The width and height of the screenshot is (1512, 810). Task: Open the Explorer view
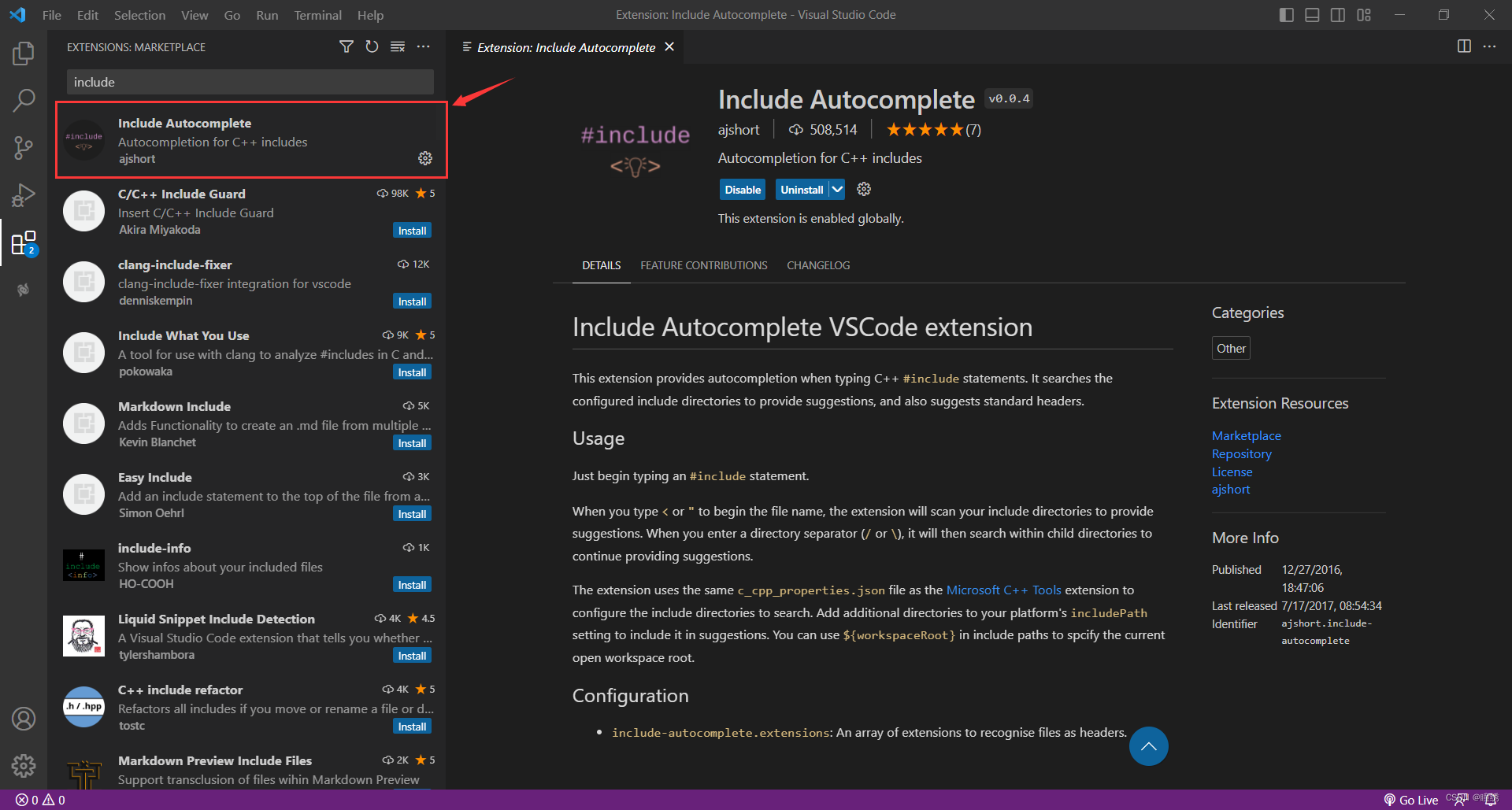[24, 54]
